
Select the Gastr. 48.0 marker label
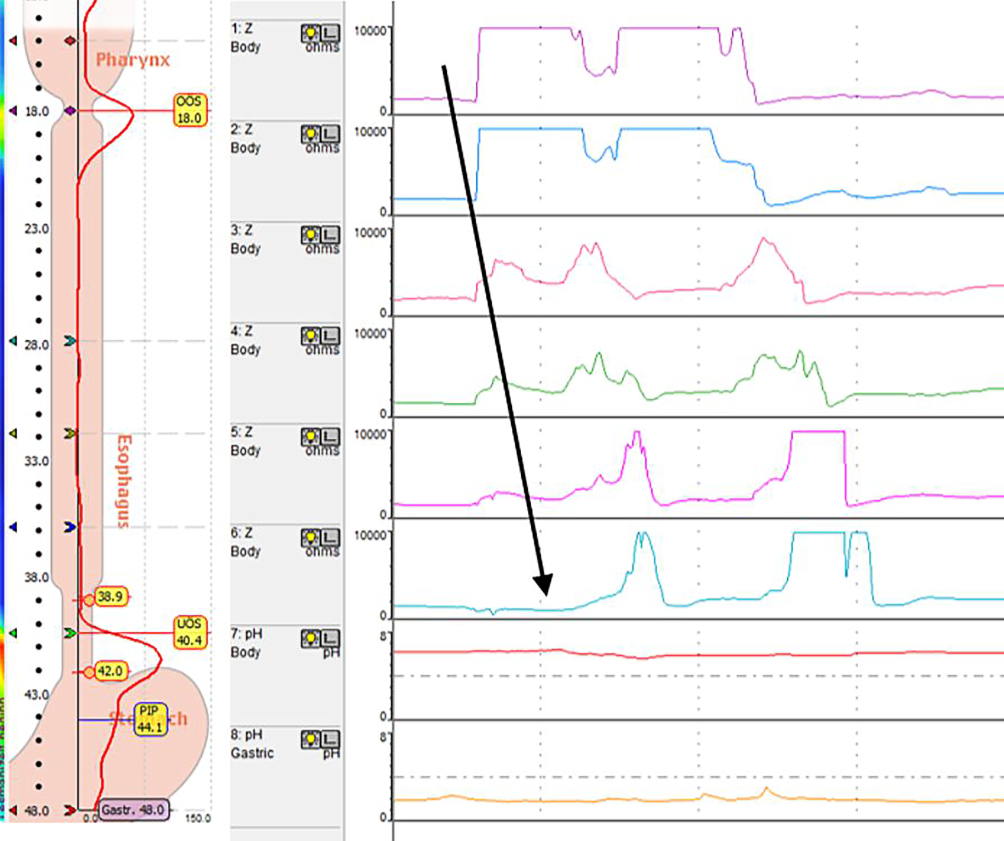coord(134,810)
